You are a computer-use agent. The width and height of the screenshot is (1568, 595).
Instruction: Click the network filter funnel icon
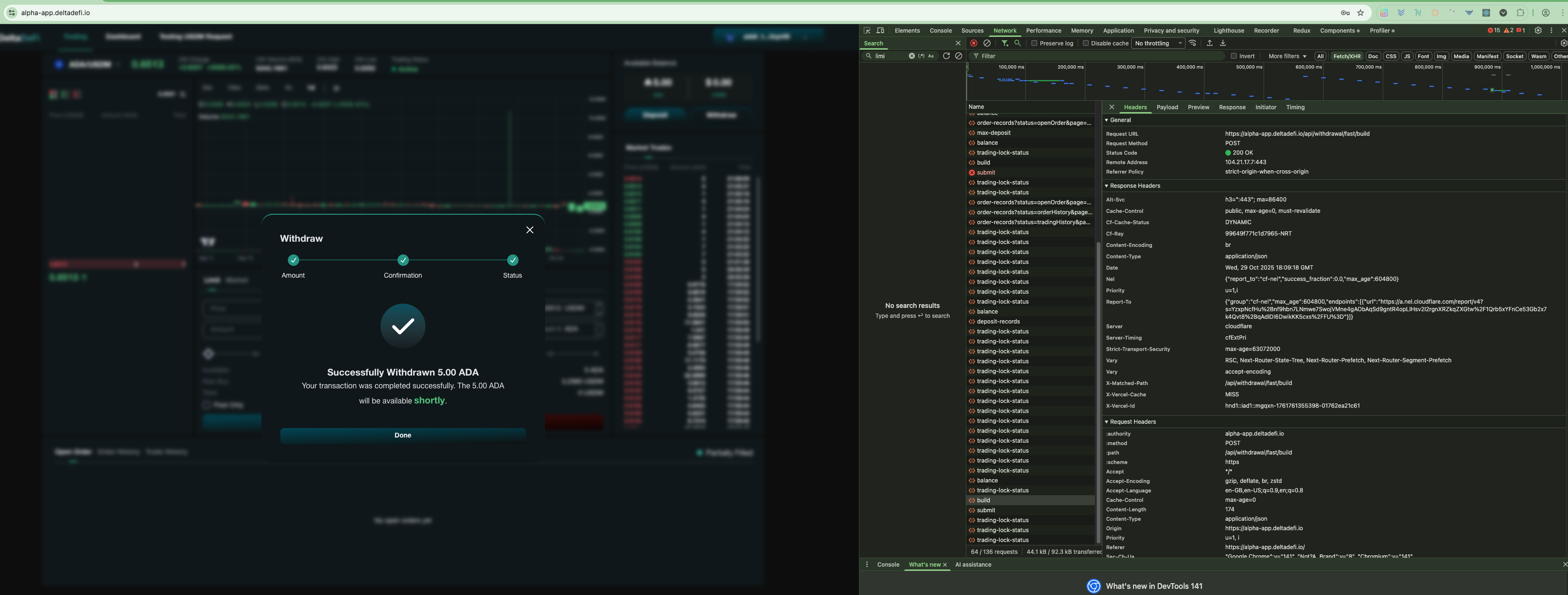[x=1005, y=43]
